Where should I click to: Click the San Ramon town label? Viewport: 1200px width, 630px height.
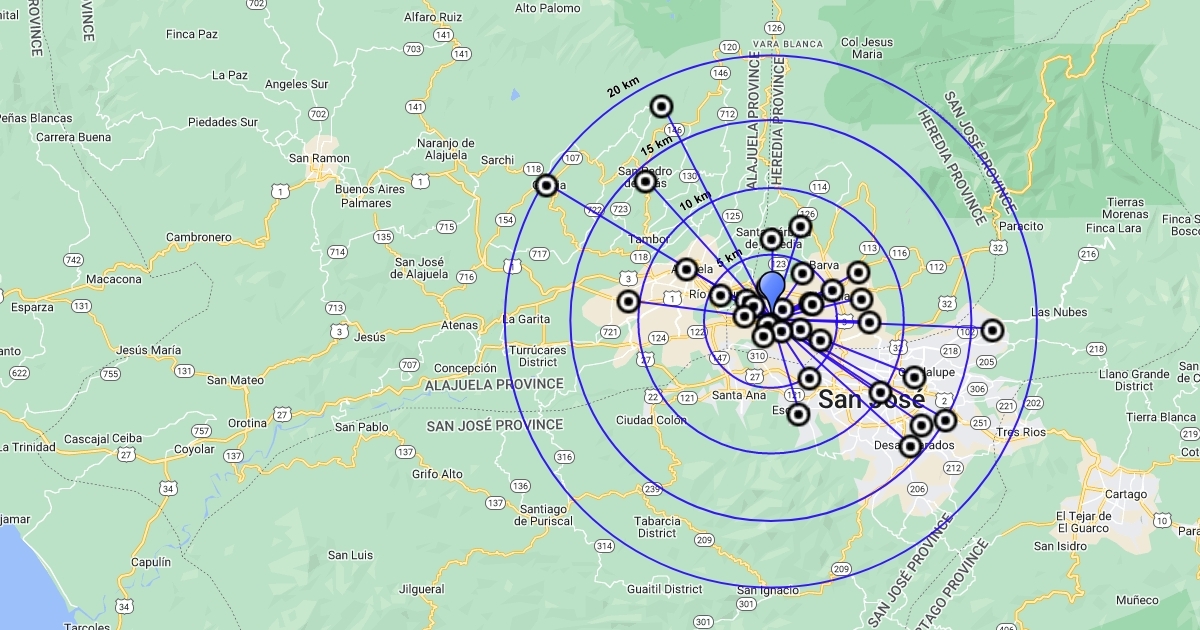318,158
